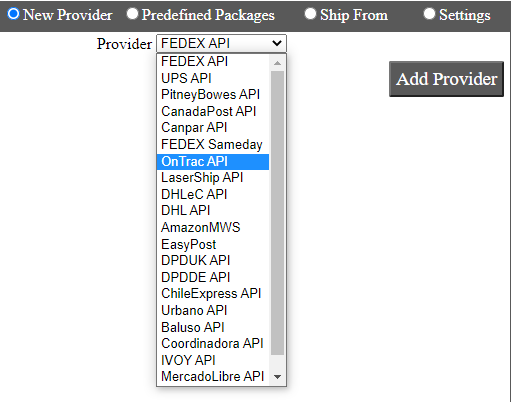517x402 pixels.
Task: Pick CanadaPost API option
Action: 213,111
